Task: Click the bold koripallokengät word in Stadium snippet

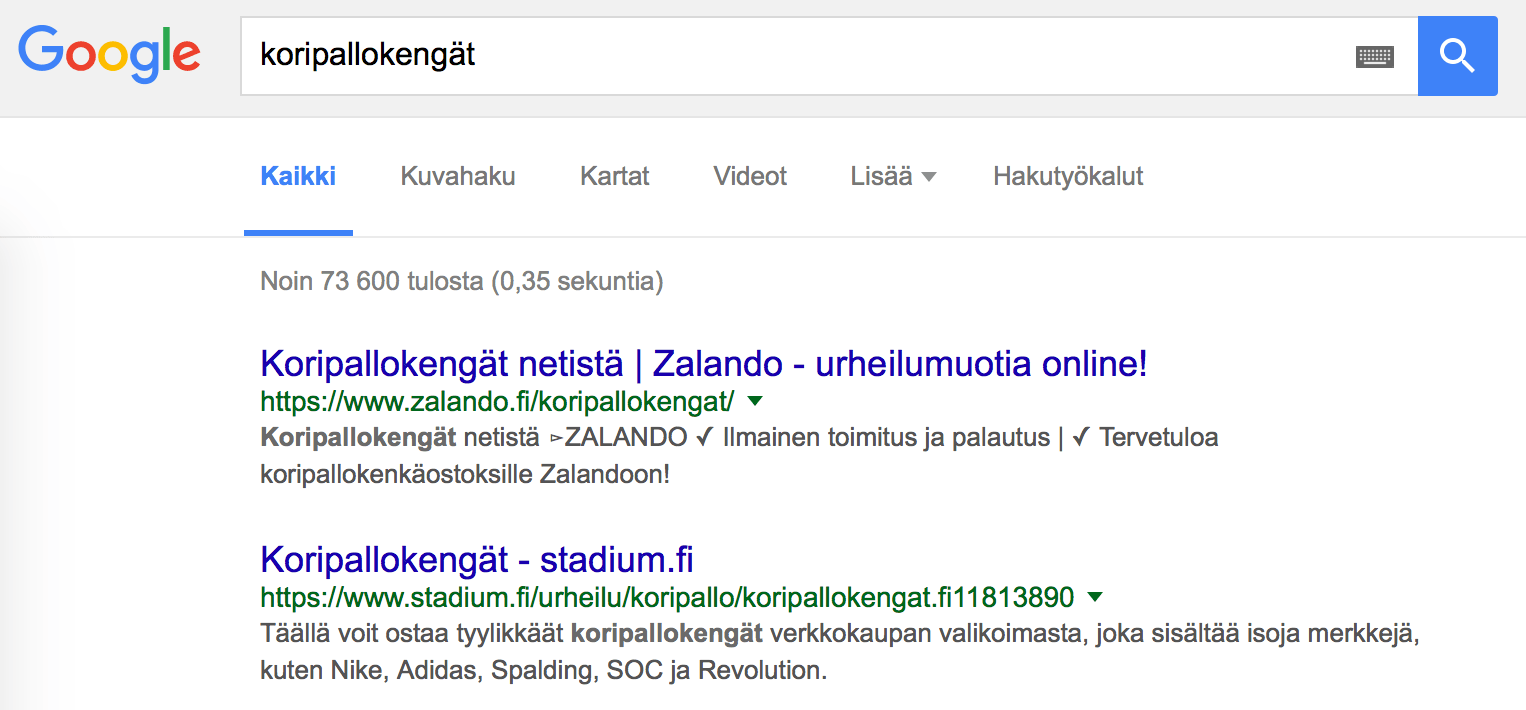Action: point(667,634)
